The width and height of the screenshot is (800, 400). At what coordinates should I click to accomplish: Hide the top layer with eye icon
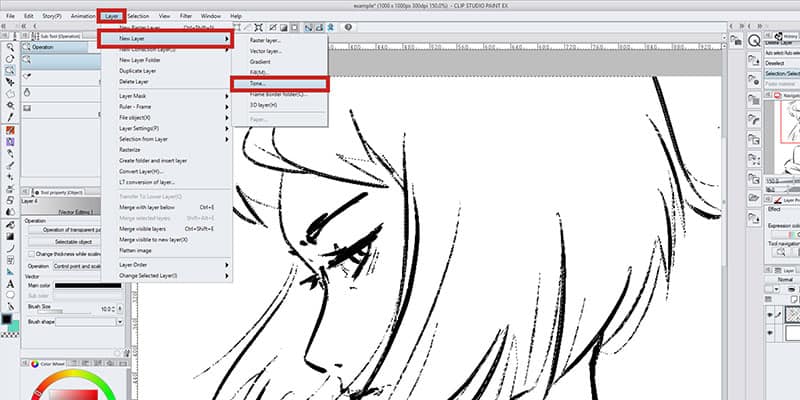[770, 316]
